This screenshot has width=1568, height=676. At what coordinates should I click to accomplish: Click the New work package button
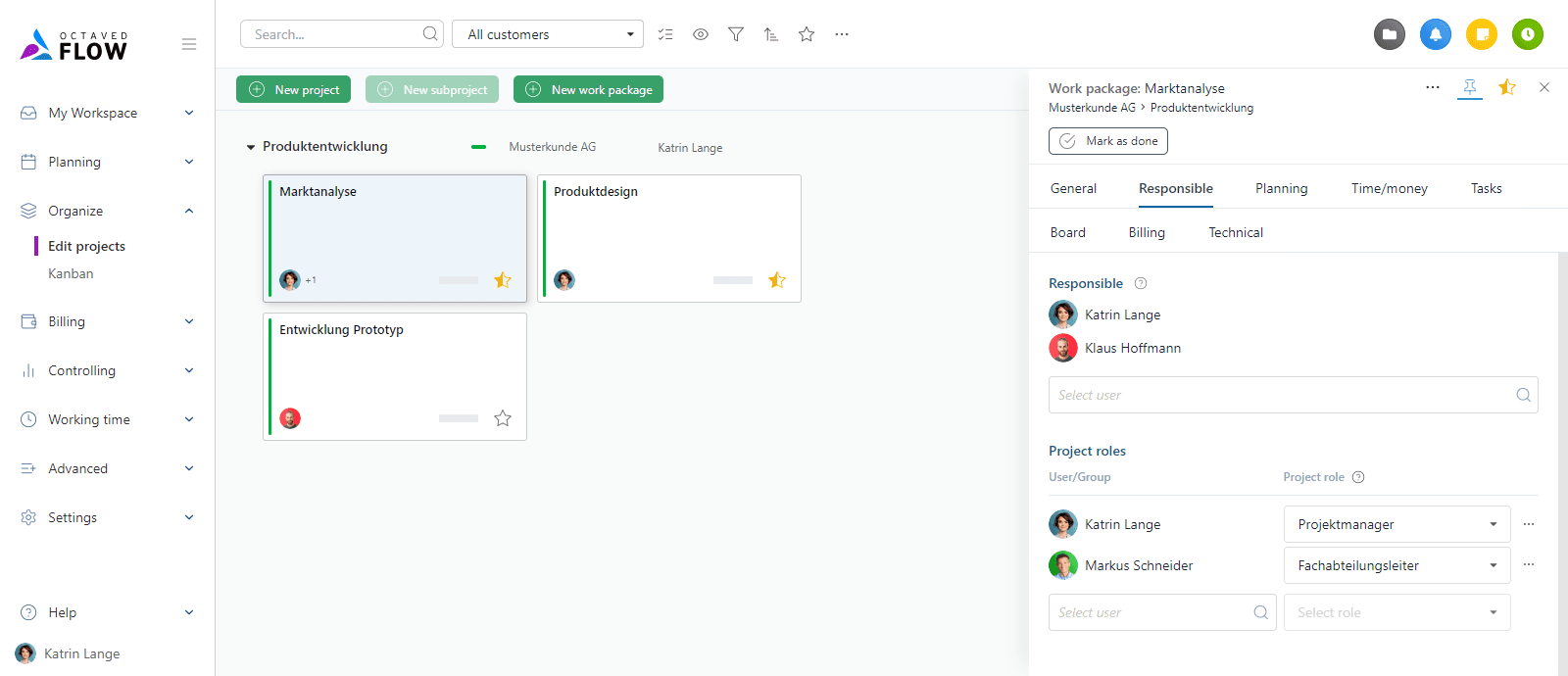(588, 89)
